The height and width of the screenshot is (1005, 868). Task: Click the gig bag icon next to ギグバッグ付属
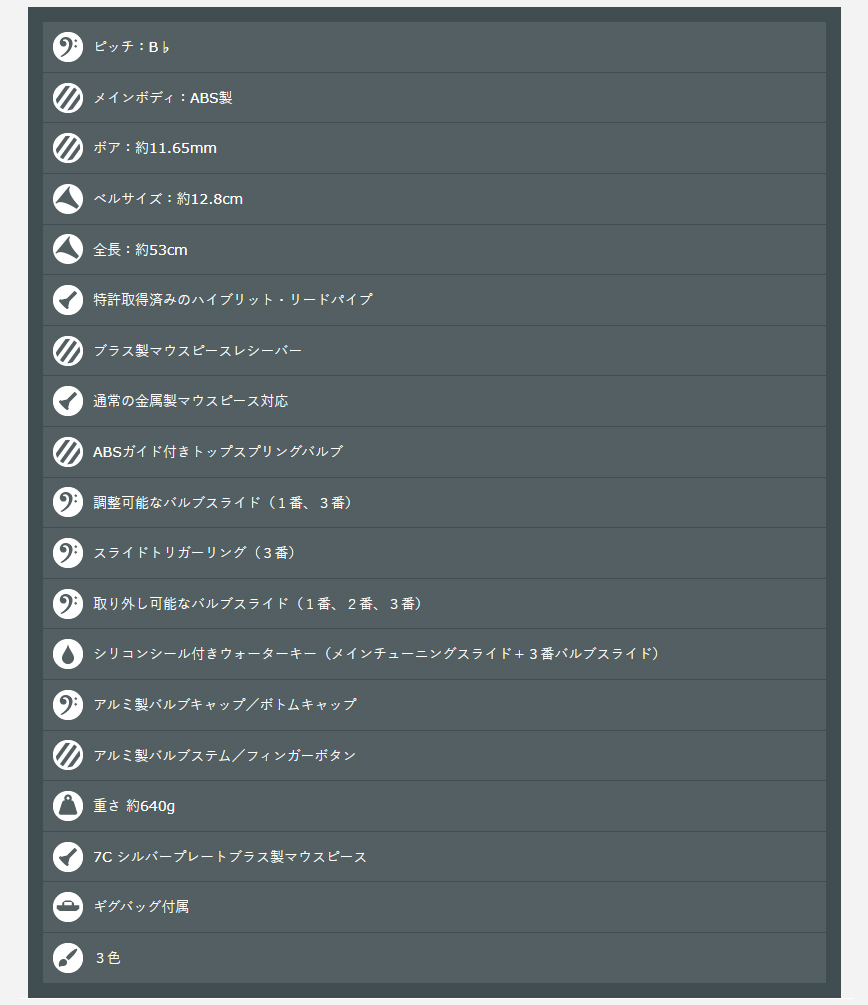(68, 907)
